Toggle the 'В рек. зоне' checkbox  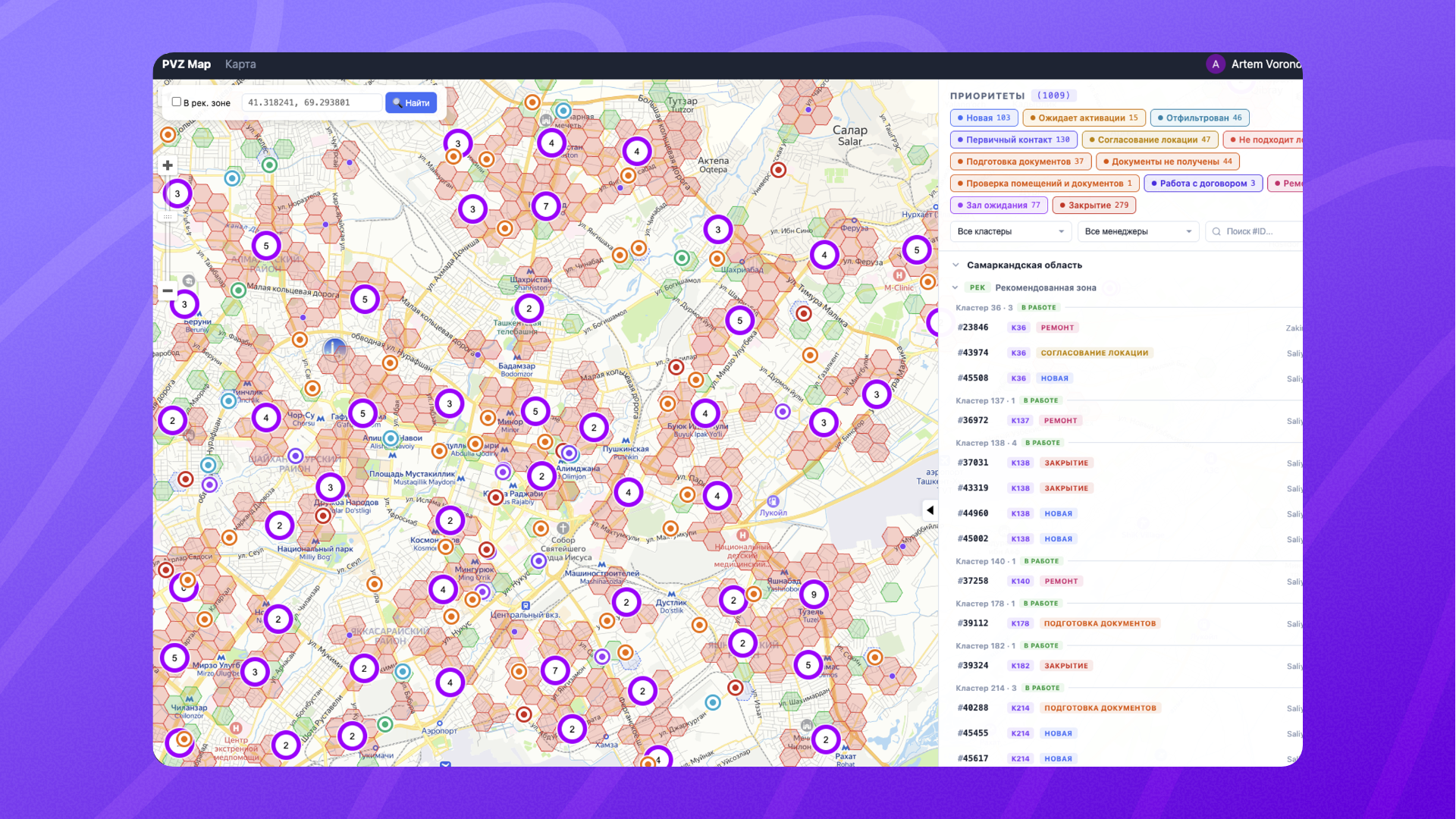click(177, 102)
